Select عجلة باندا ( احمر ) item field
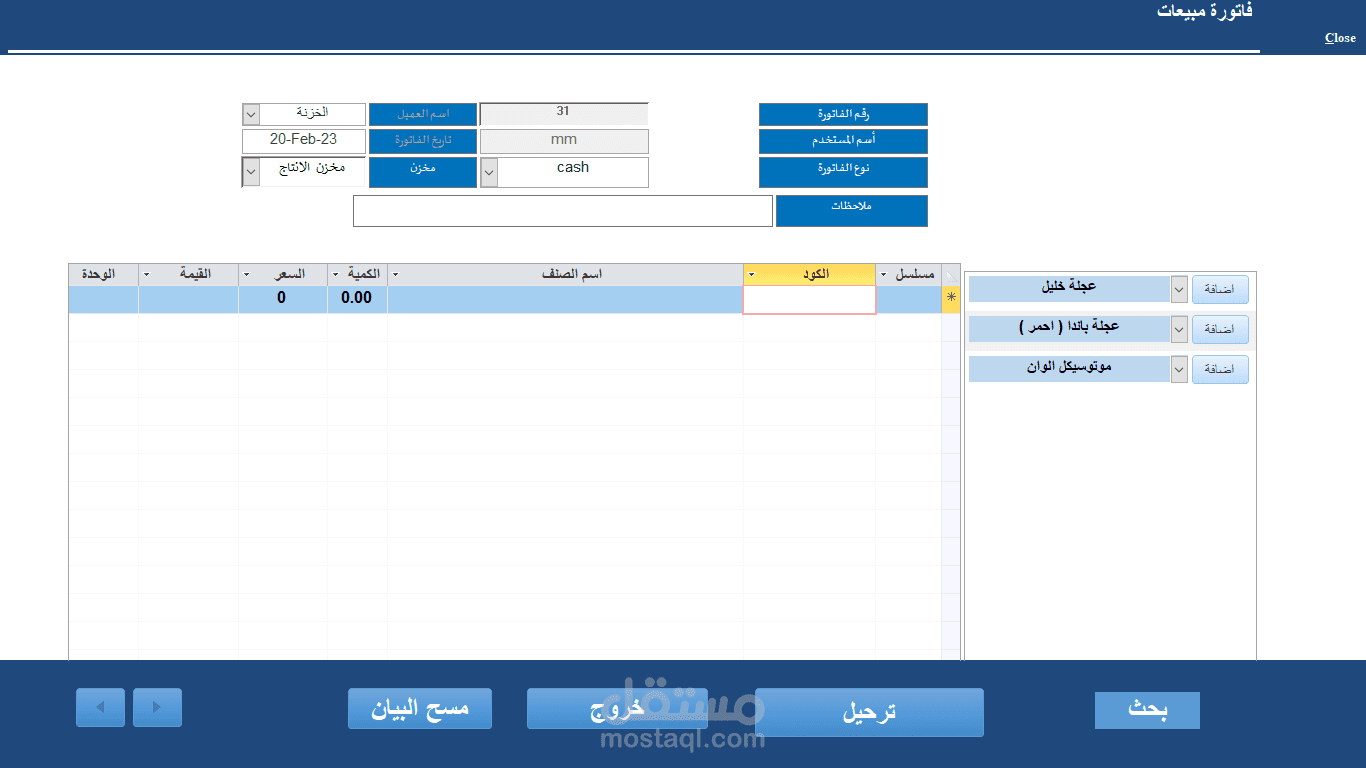The image size is (1366, 768). [x=1069, y=329]
